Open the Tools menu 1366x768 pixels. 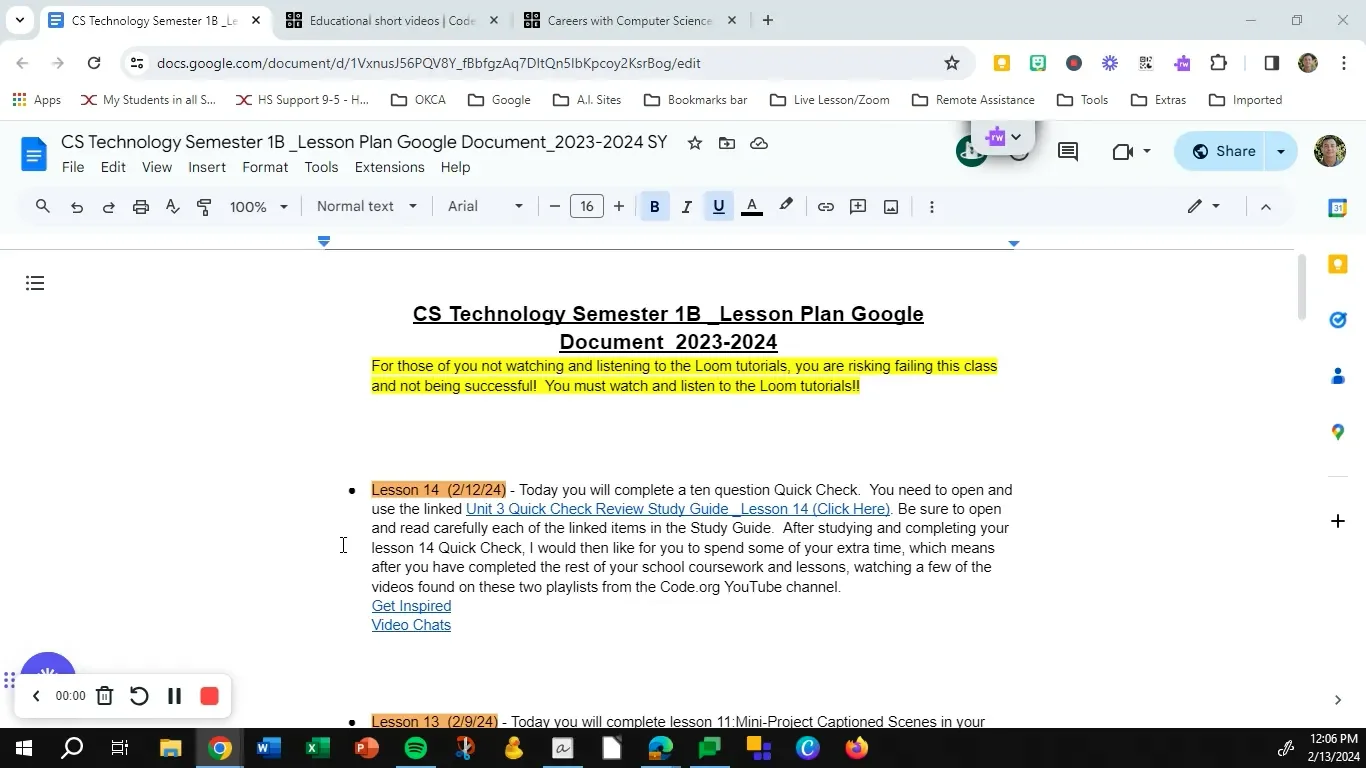coord(321,167)
